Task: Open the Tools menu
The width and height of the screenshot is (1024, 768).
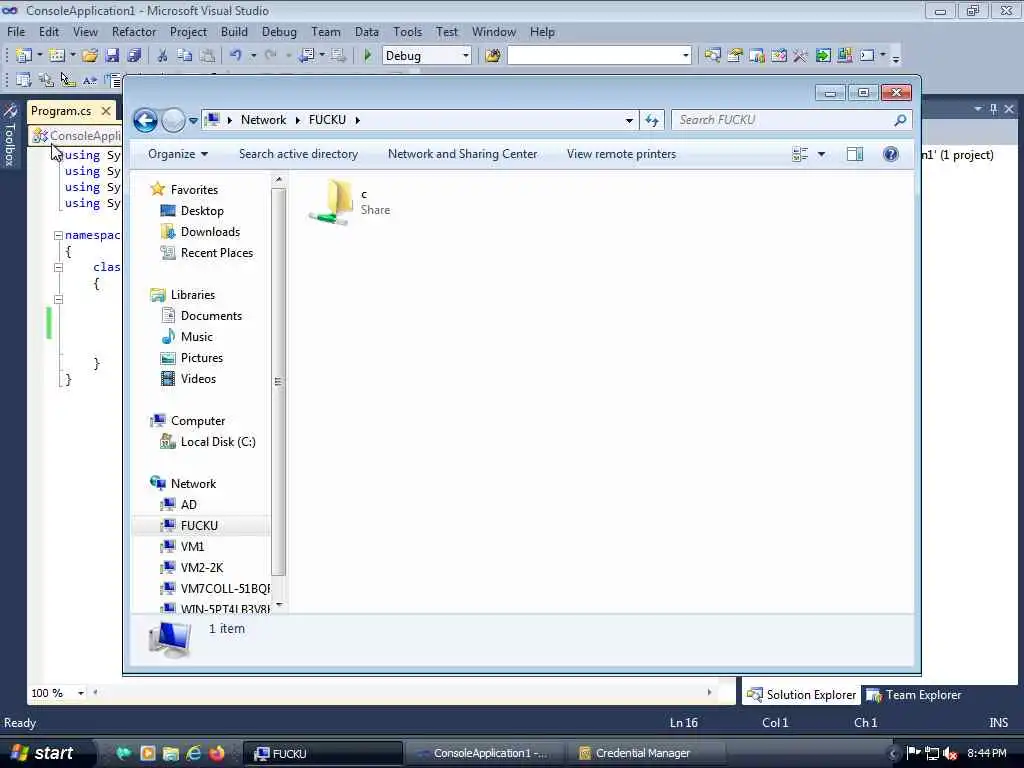Action: (x=408, y=31)
